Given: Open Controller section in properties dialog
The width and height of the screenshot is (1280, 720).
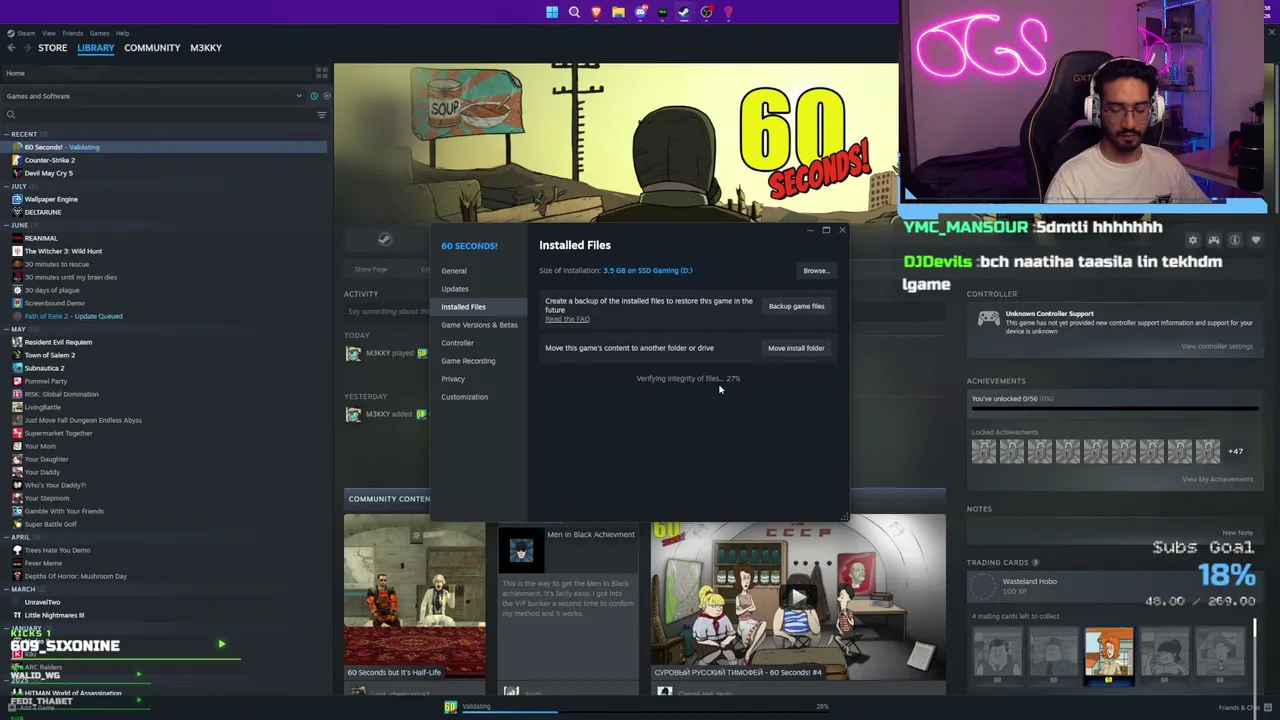Looking at the screenshot, I should [x=457, y=343].
